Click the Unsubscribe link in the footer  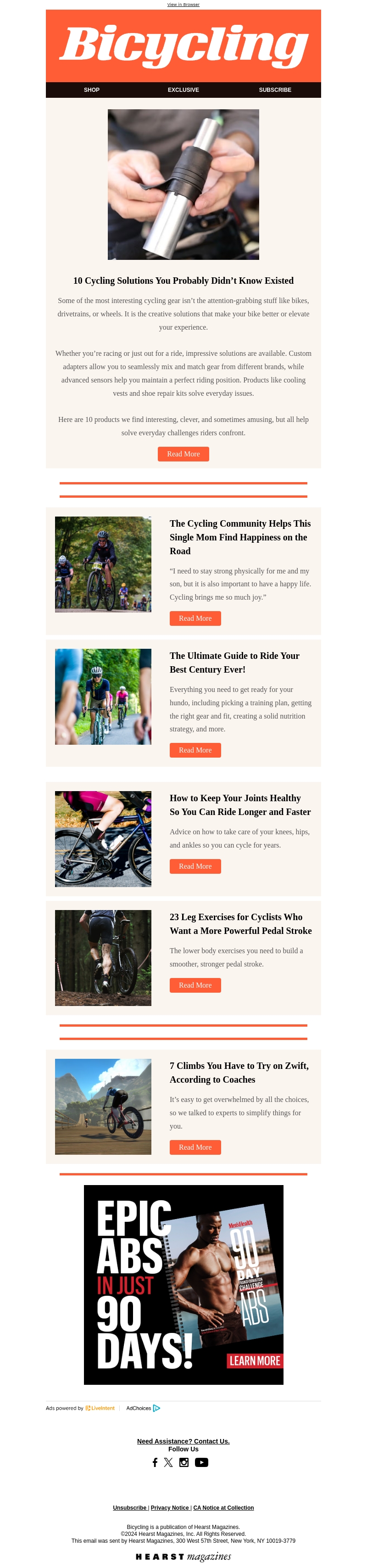pyautogui.click(x=130, y=1508)
